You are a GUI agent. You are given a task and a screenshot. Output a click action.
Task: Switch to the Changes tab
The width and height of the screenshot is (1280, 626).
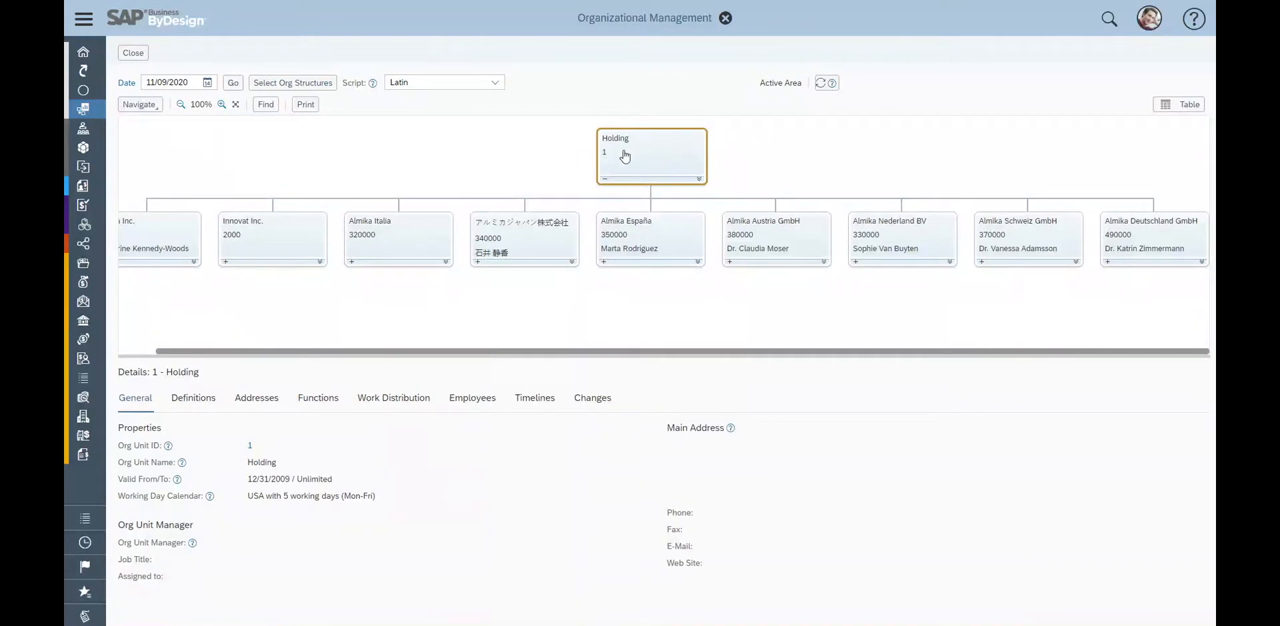pyautogui.click(x=593, y=398)
